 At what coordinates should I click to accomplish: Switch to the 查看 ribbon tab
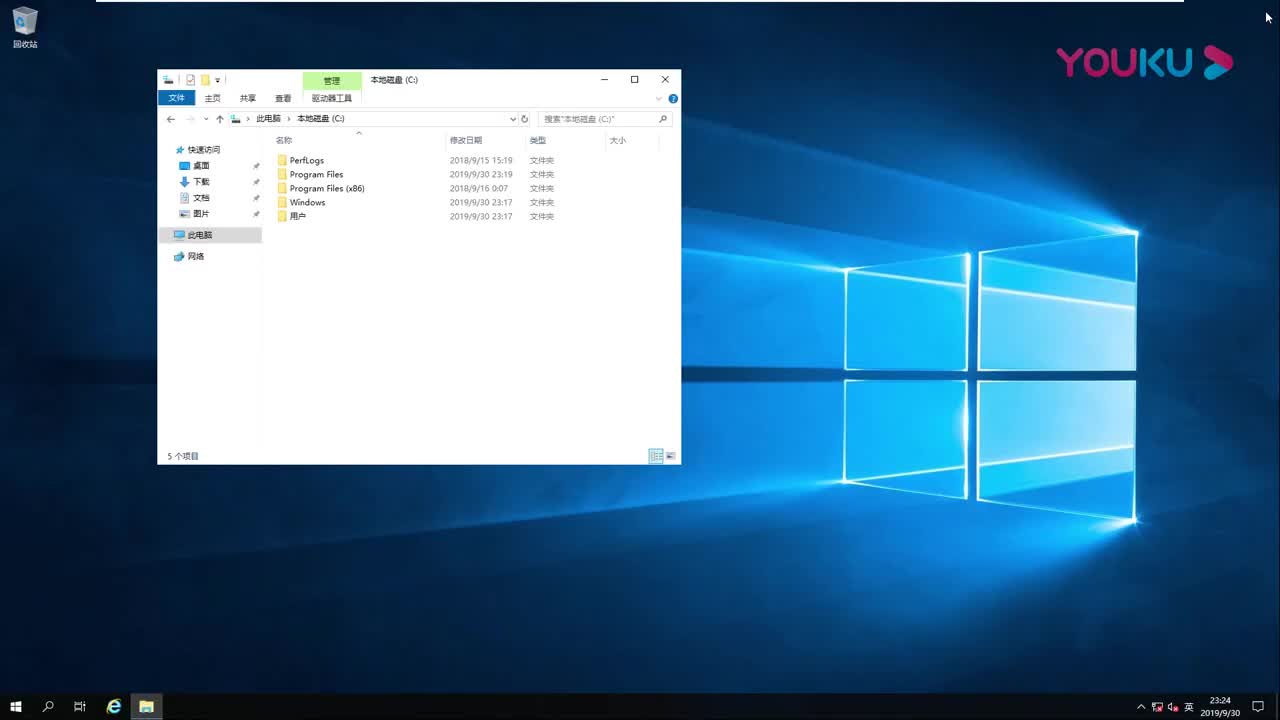click(x=283, y=98)
